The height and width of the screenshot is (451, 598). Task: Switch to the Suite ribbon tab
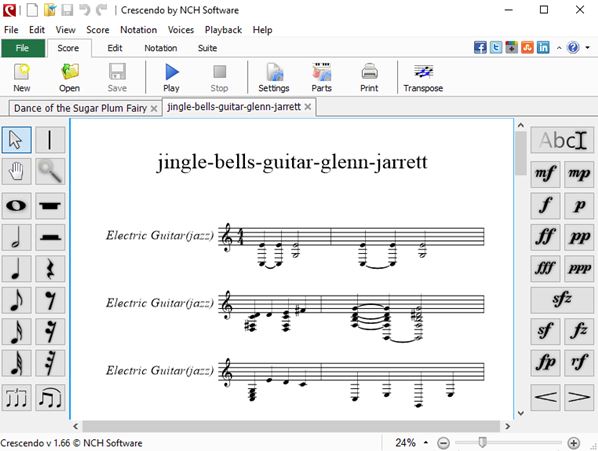point(207,48)
